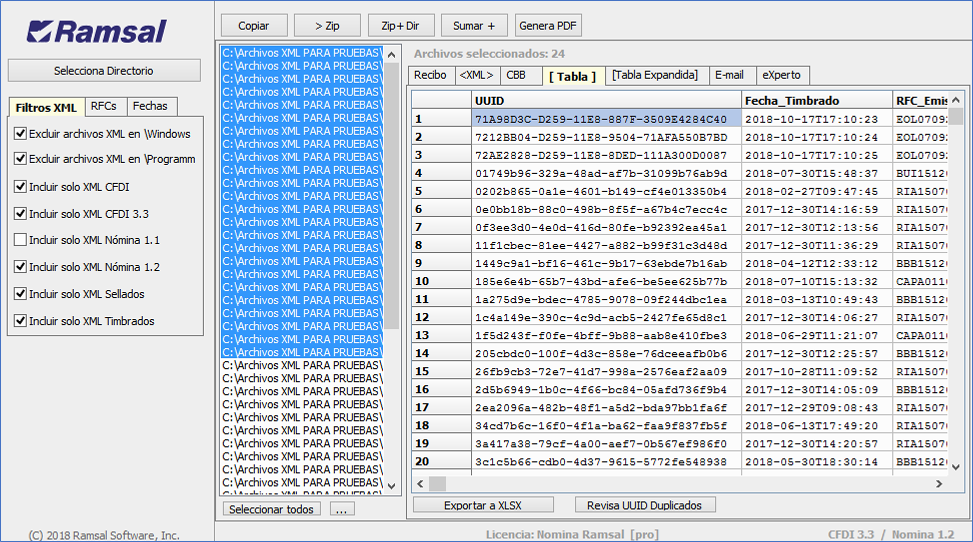Select UUID cell 2d5b6949-1b0c-4f66-bc84-05afd736f9b4
The height and width of the screenshot is (542, 973).
pyautogui.click(x=606, y=389)
